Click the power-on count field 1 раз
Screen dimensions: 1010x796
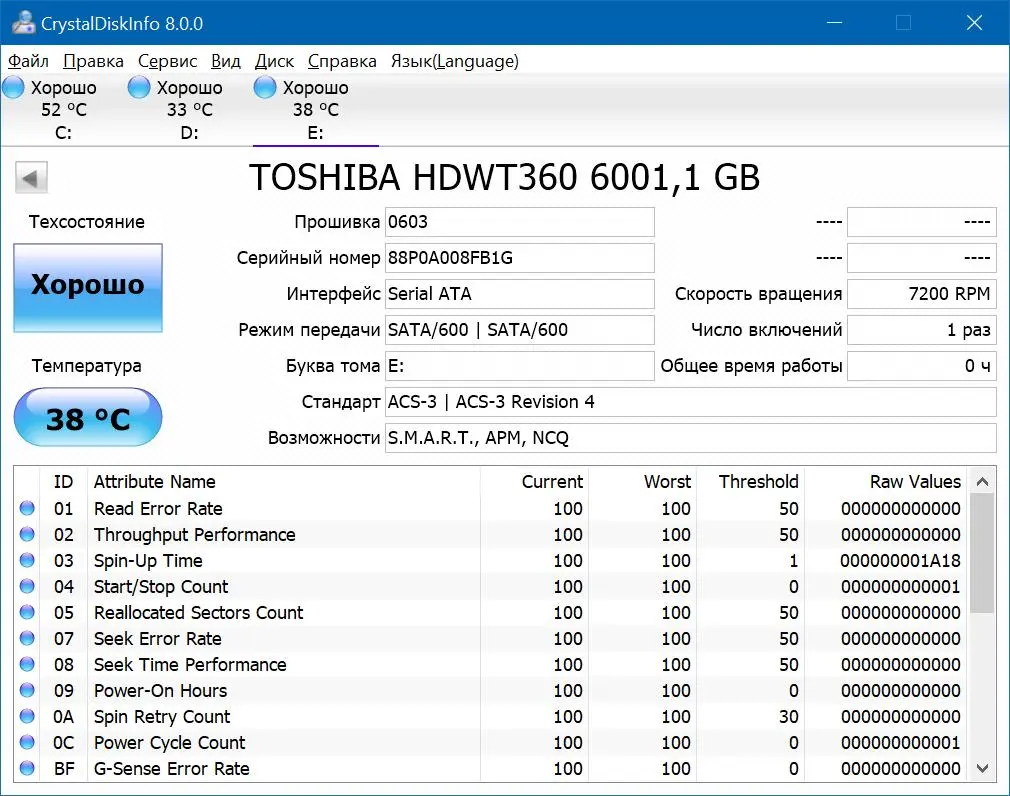(922, 330)
